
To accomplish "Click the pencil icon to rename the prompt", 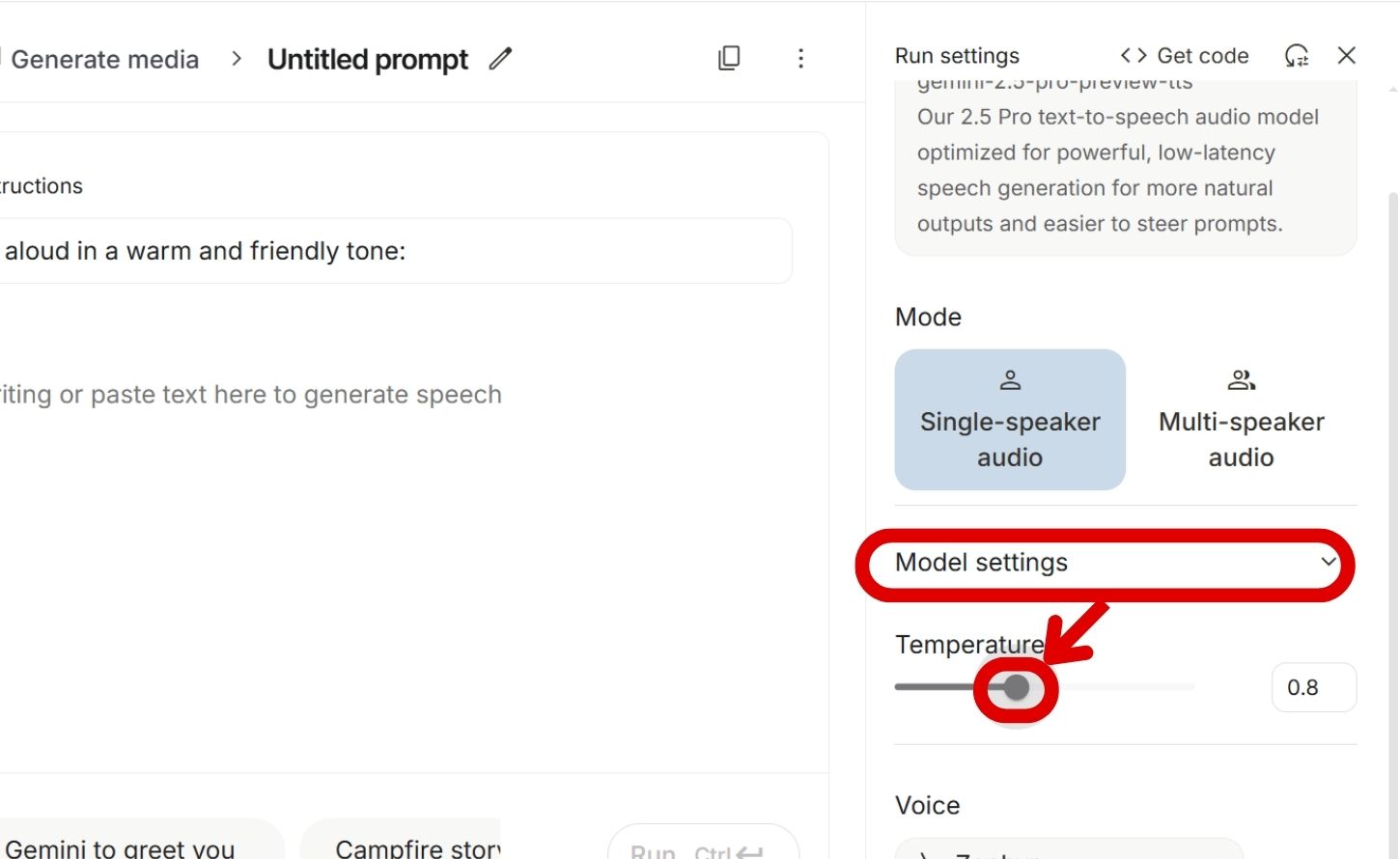I will click(x=500, y=59).
